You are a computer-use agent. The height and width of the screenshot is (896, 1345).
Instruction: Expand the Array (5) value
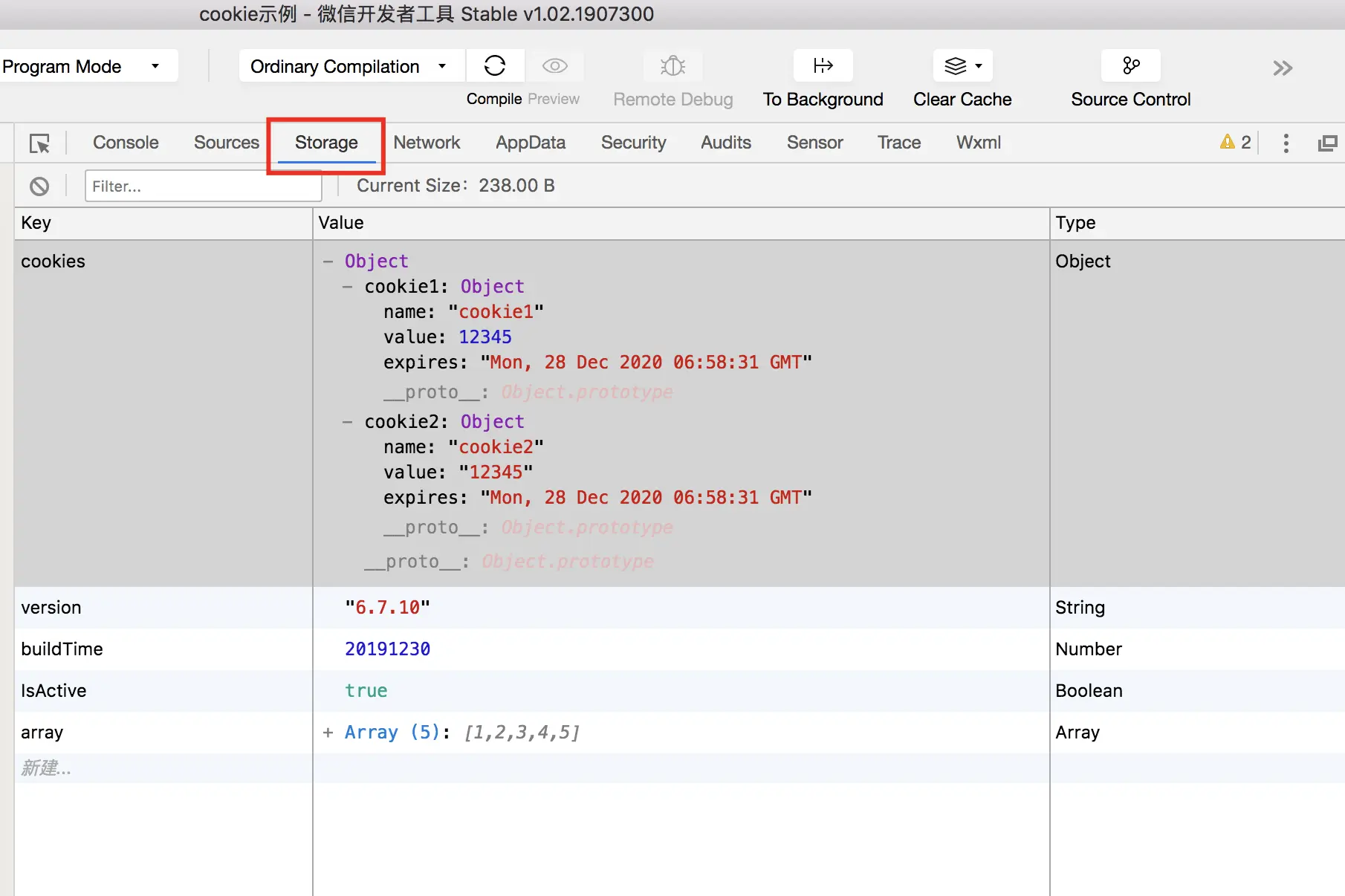coord(328,733)
